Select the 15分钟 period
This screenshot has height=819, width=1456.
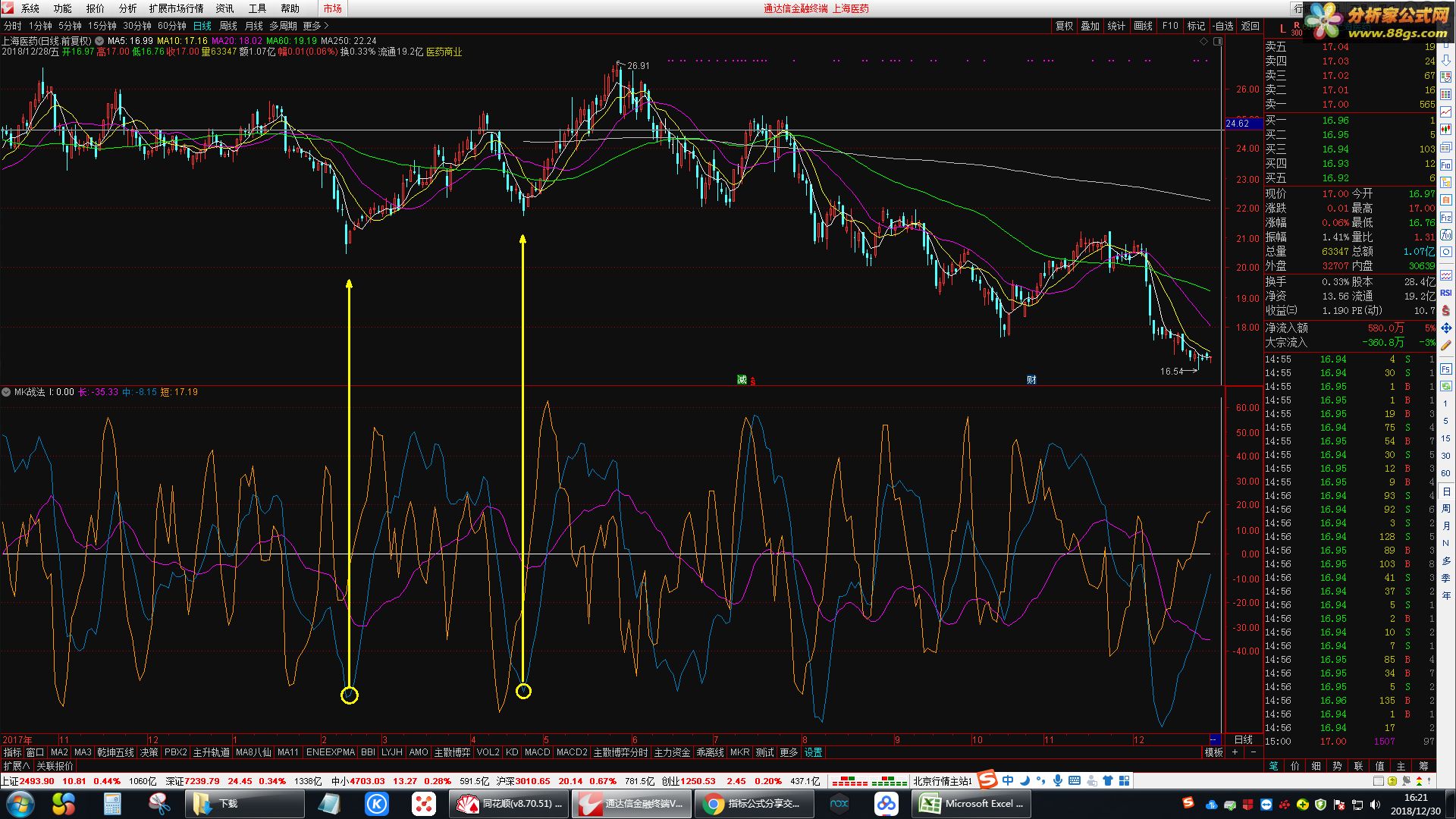pyautogui.click(x=102, y=26)
